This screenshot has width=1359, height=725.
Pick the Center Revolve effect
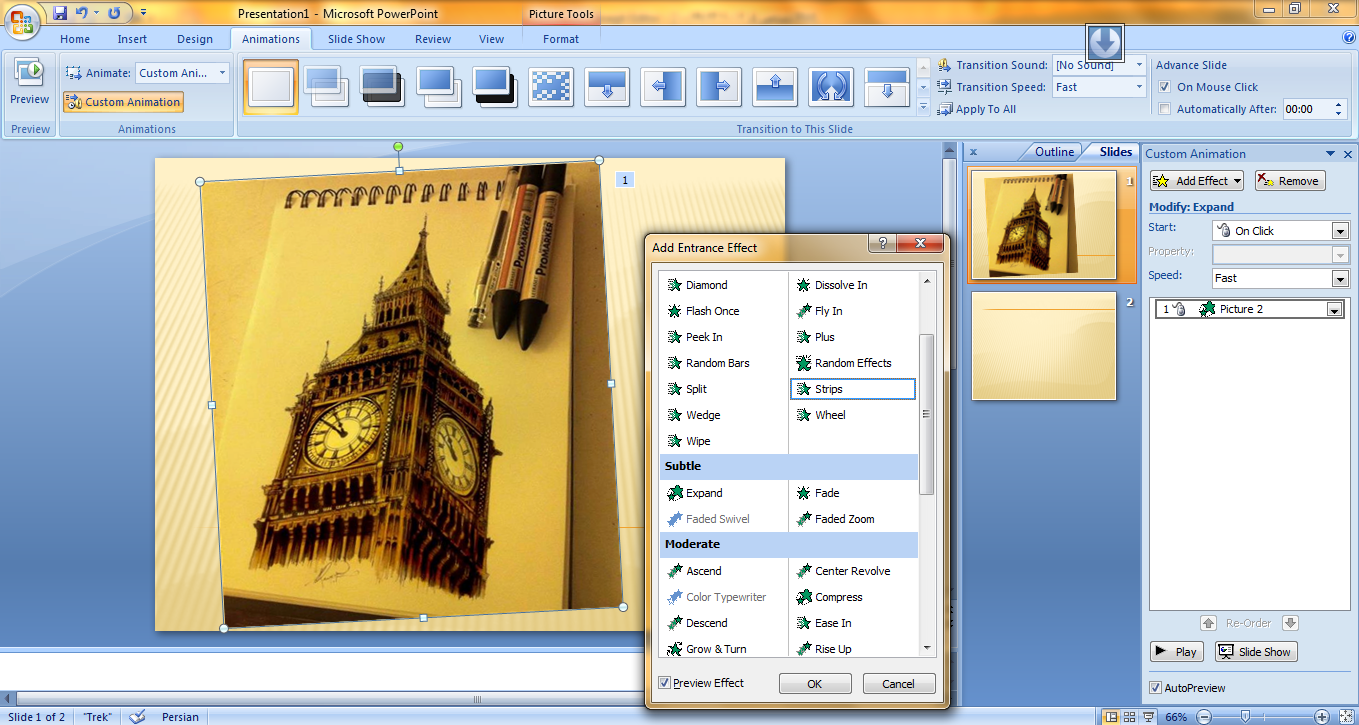(x=851, y=571)
